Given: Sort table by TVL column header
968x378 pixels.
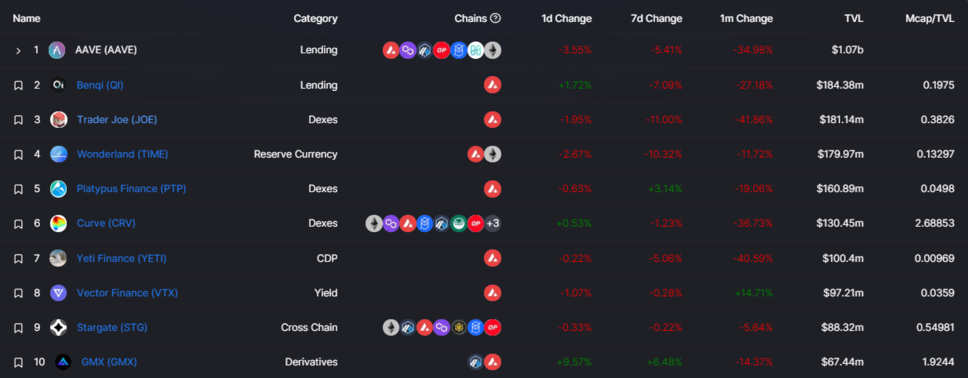Looking at the screenshot, I should click(854, 19).
